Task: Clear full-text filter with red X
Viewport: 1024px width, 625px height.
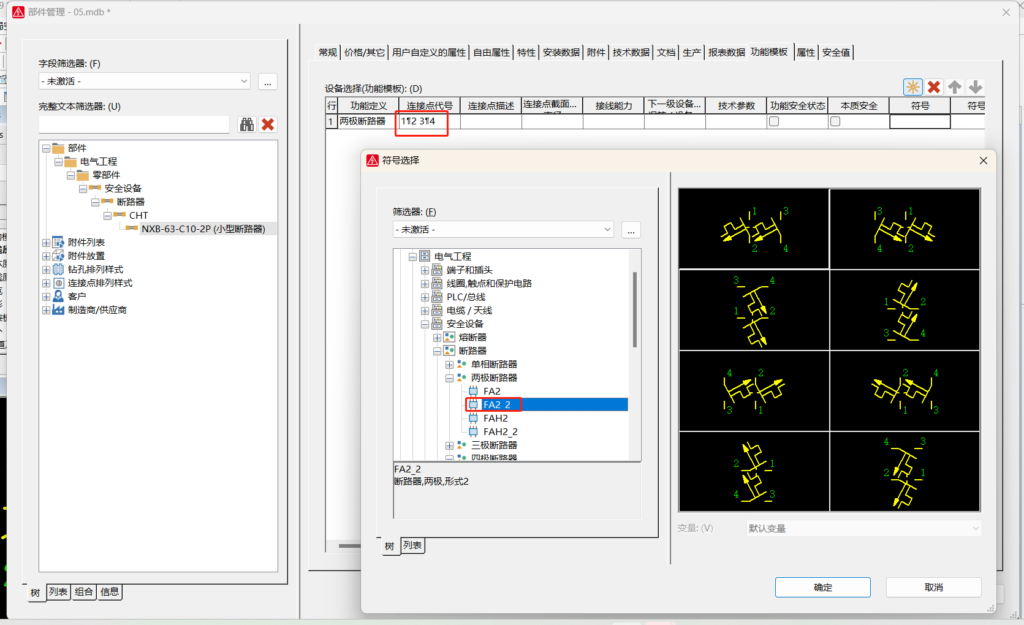Action: 268,124
